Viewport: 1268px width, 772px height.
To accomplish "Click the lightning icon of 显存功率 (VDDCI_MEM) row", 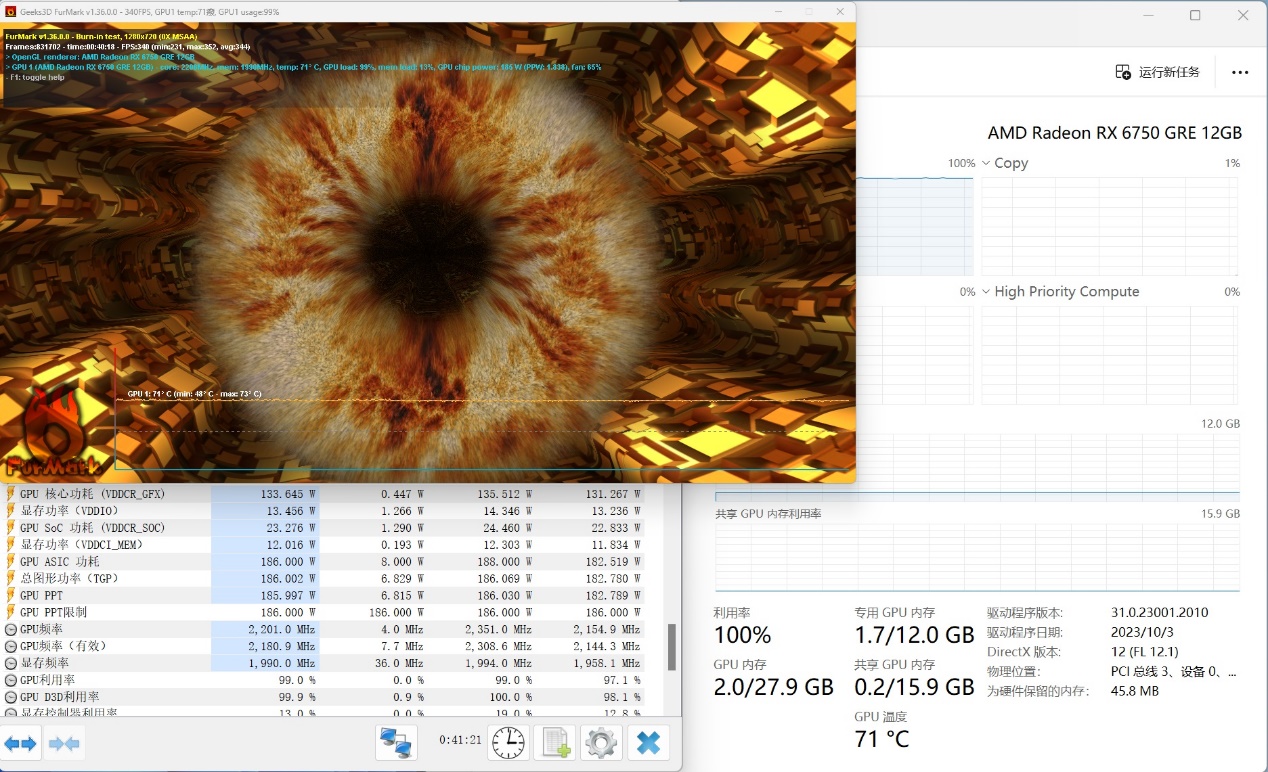I will (x=11, y=545).
